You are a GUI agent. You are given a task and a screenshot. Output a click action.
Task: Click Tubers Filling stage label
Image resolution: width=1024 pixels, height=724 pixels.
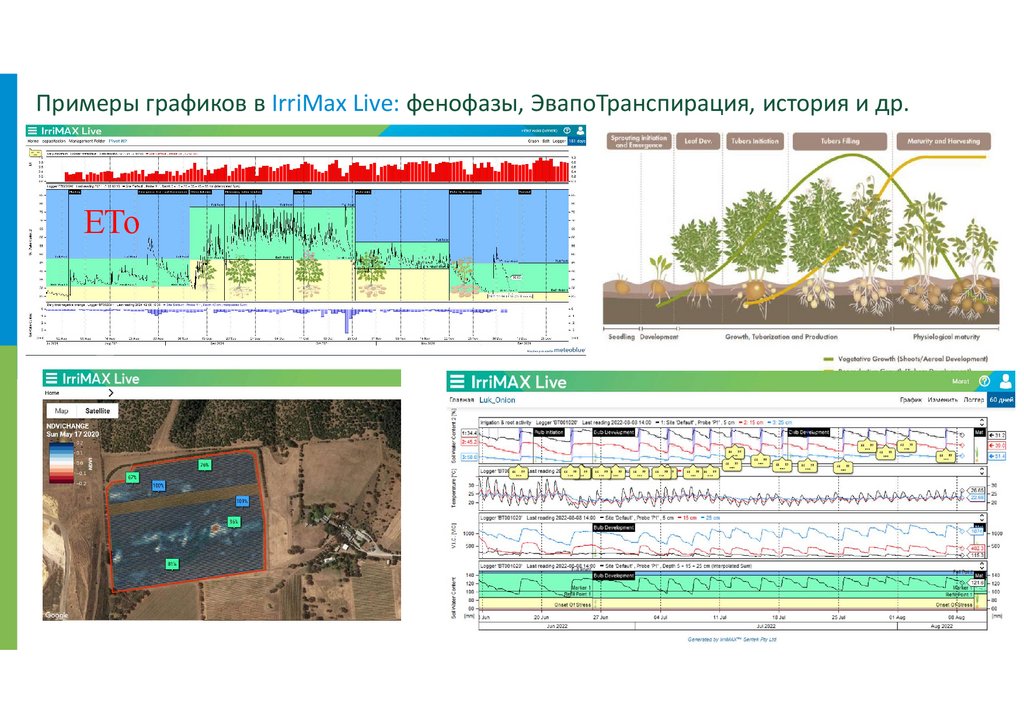click(x=840, y=141)
